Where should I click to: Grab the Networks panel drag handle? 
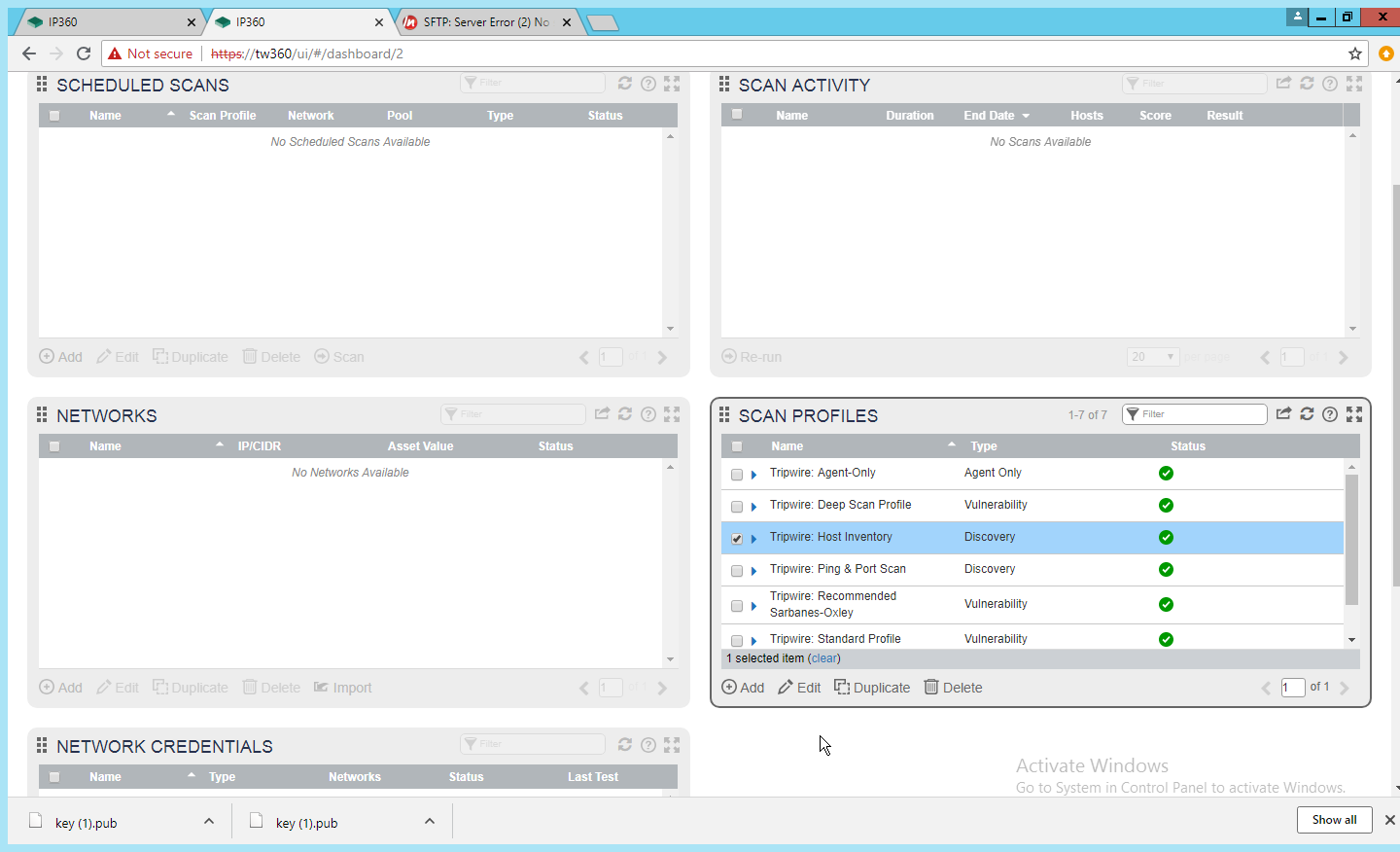(42, 415)
